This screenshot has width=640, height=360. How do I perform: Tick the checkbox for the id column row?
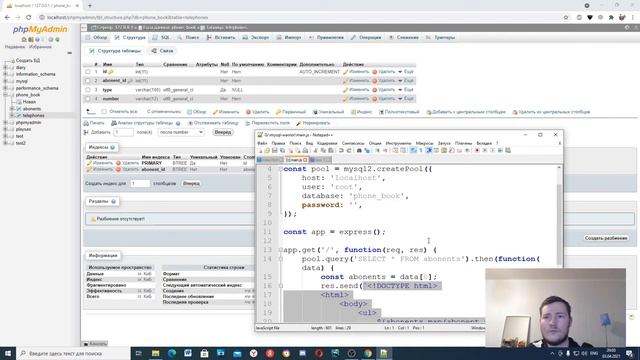(88, 72)
